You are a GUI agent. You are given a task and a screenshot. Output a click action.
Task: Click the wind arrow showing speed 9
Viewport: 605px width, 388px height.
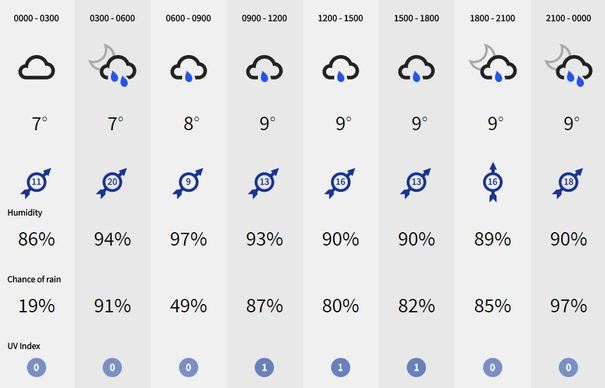click(188, 183)
